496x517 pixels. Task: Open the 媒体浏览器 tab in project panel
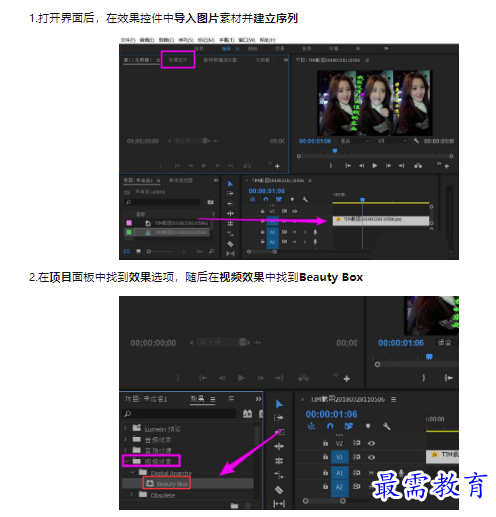point(181,180)
